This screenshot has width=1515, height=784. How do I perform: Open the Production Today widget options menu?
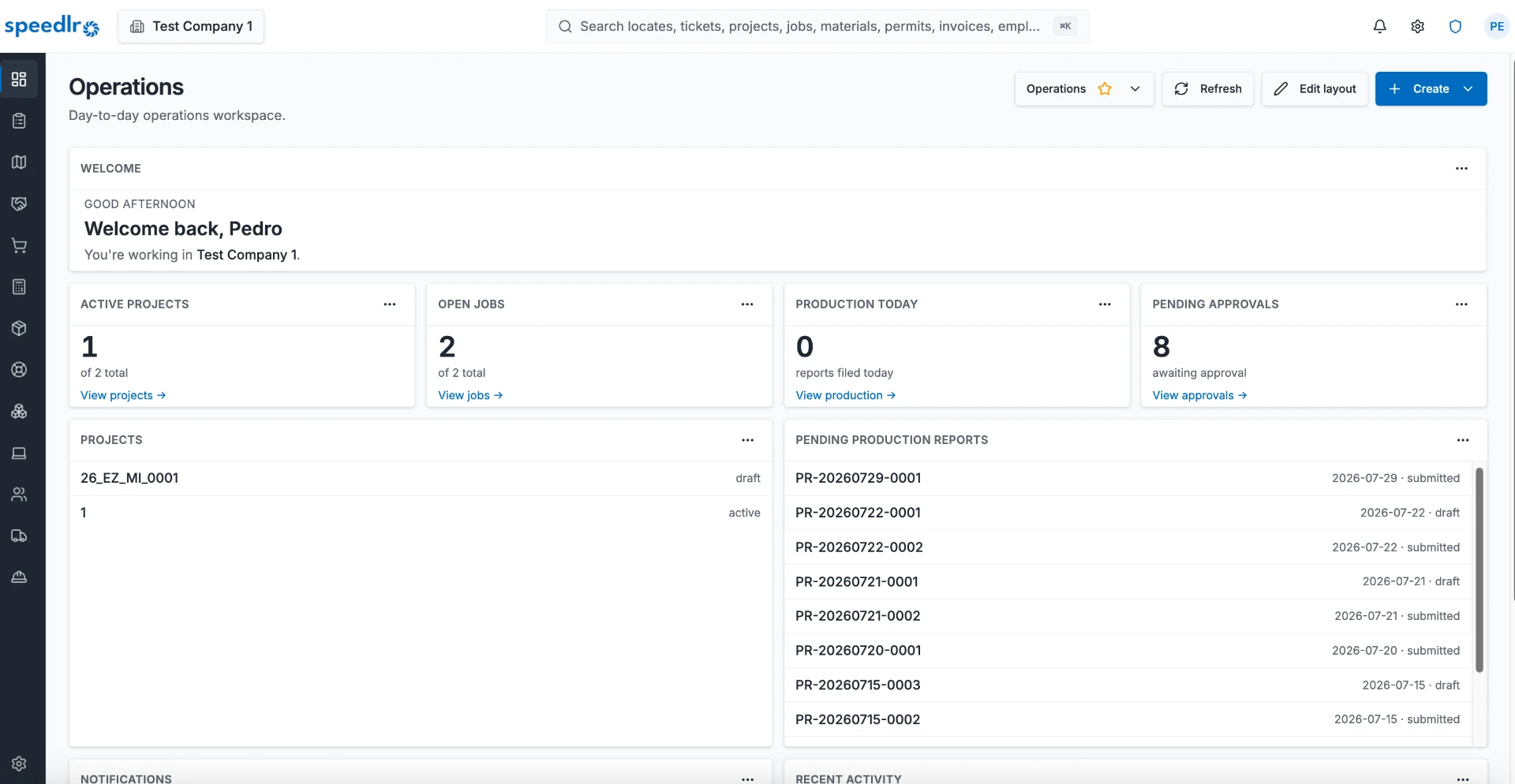coord(1105,304)
